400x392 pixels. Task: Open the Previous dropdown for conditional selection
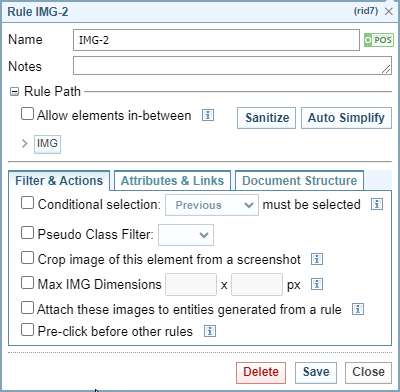point(212,205)
